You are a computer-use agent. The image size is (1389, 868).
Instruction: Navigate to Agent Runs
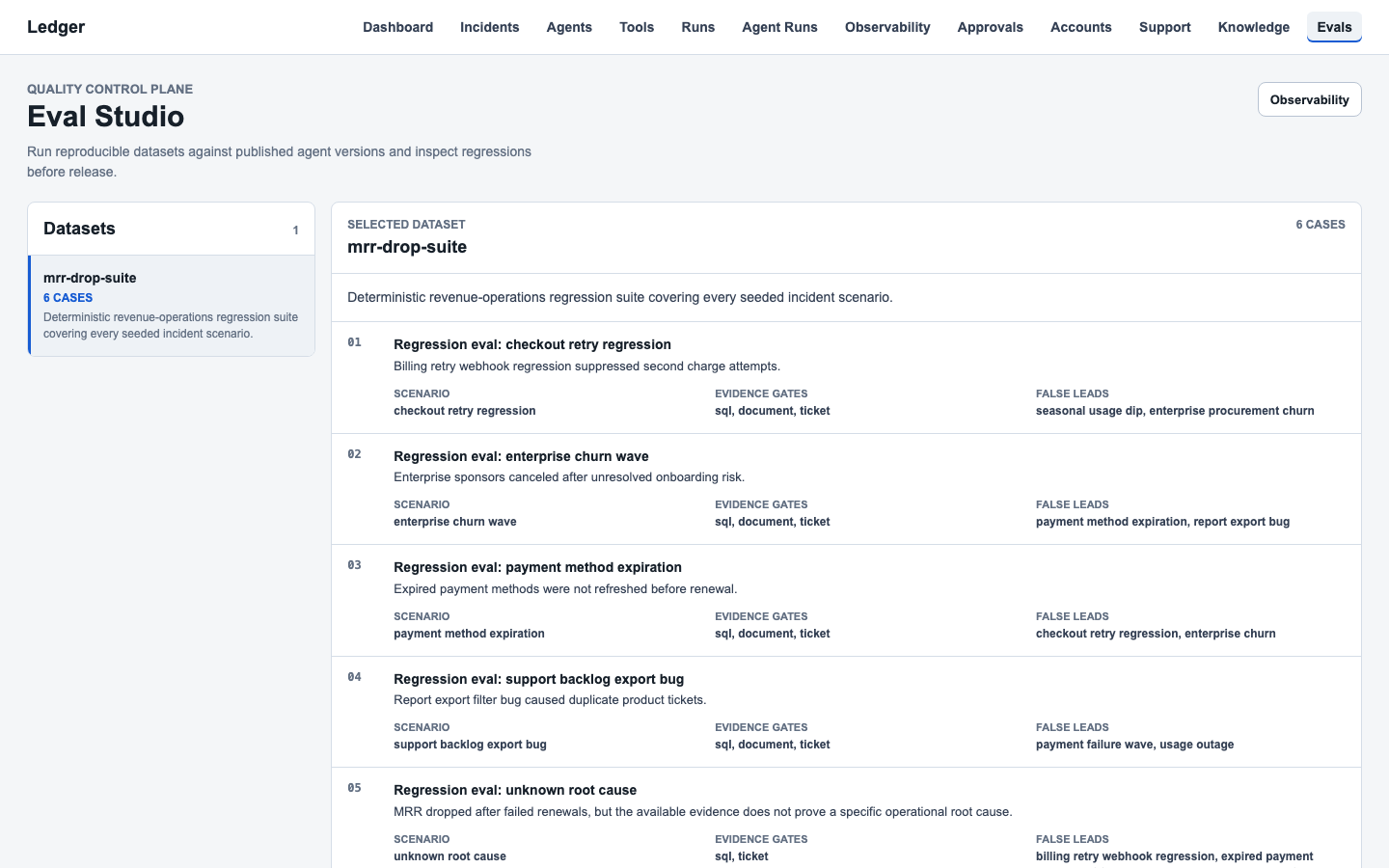779,27
